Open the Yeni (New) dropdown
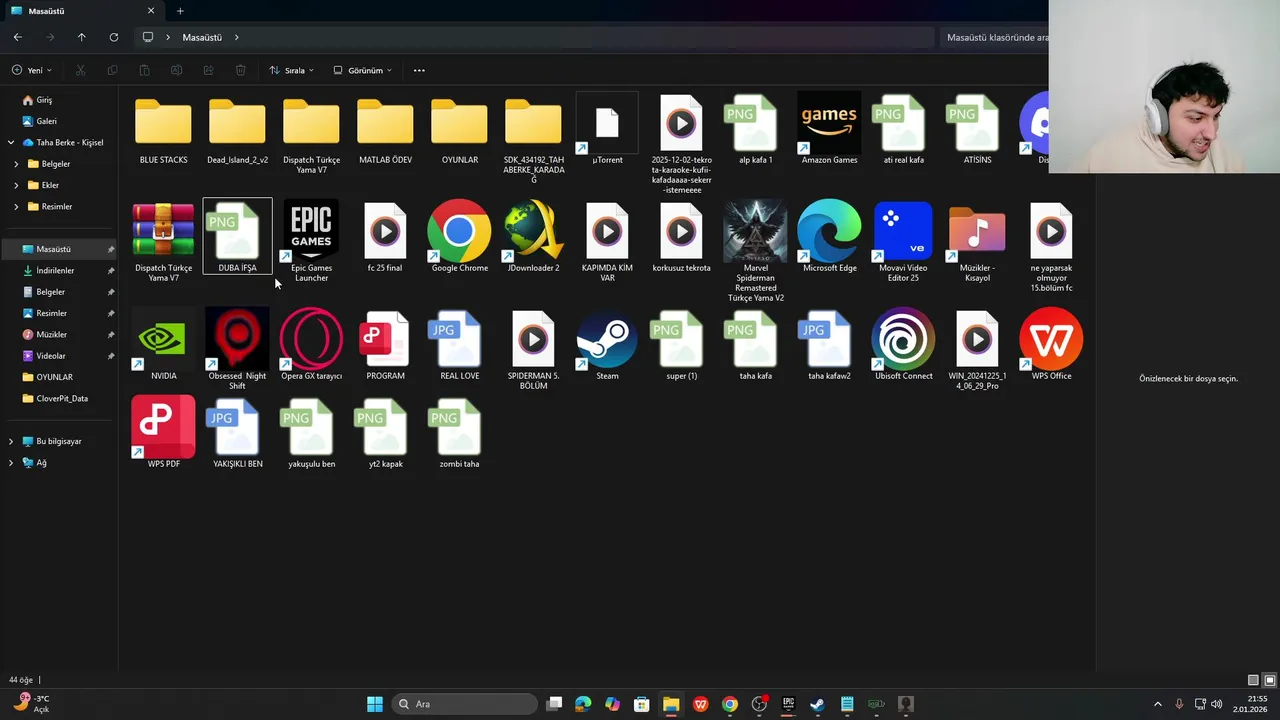Screen dimensions: 1280x720 [x=32, y=70]
